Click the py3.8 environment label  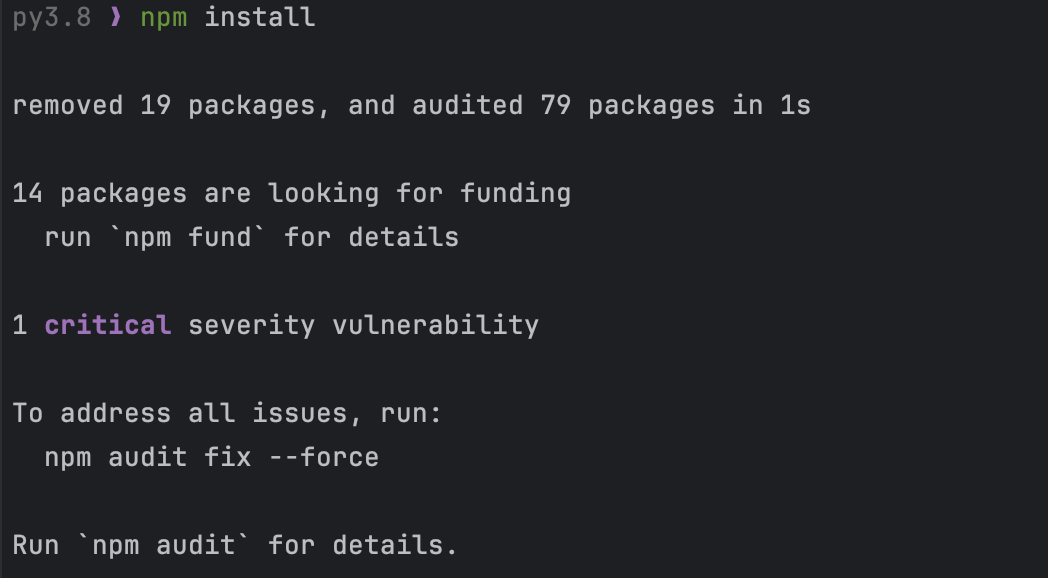pyautogui.click(x=52, y=17)
